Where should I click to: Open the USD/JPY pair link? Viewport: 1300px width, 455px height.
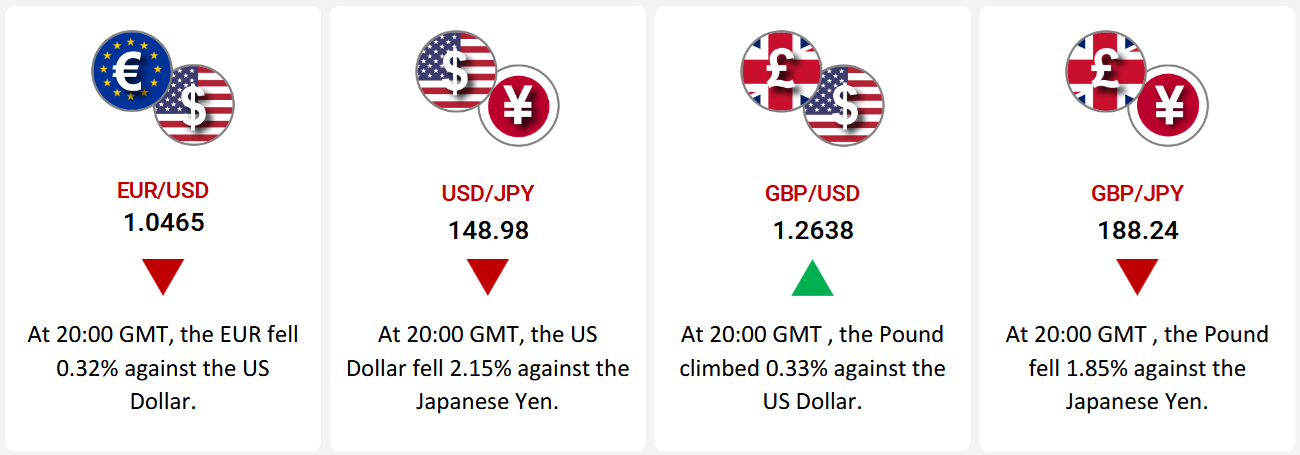point(488,193)
